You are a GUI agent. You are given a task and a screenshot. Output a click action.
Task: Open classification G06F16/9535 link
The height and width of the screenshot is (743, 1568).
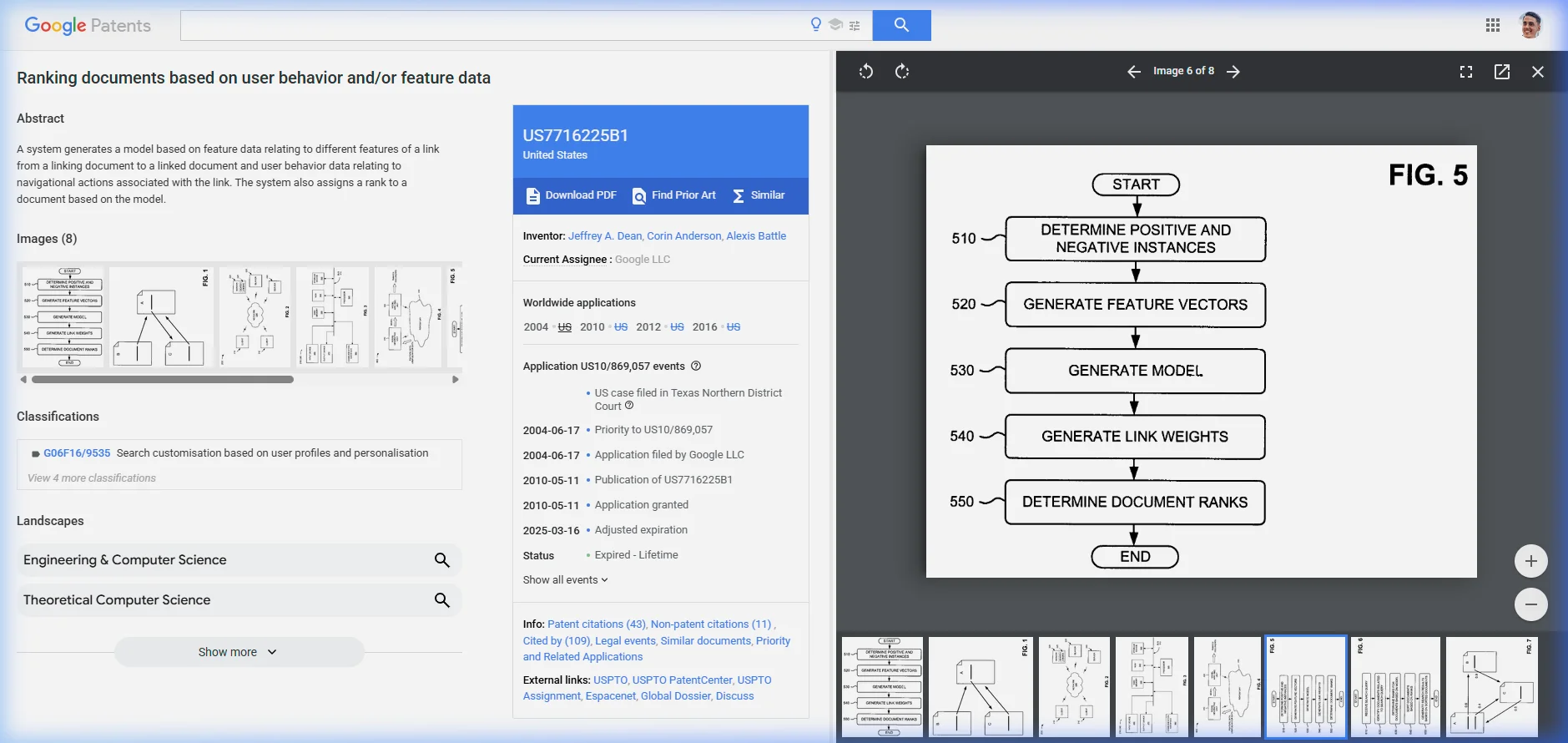pos(77,453)
